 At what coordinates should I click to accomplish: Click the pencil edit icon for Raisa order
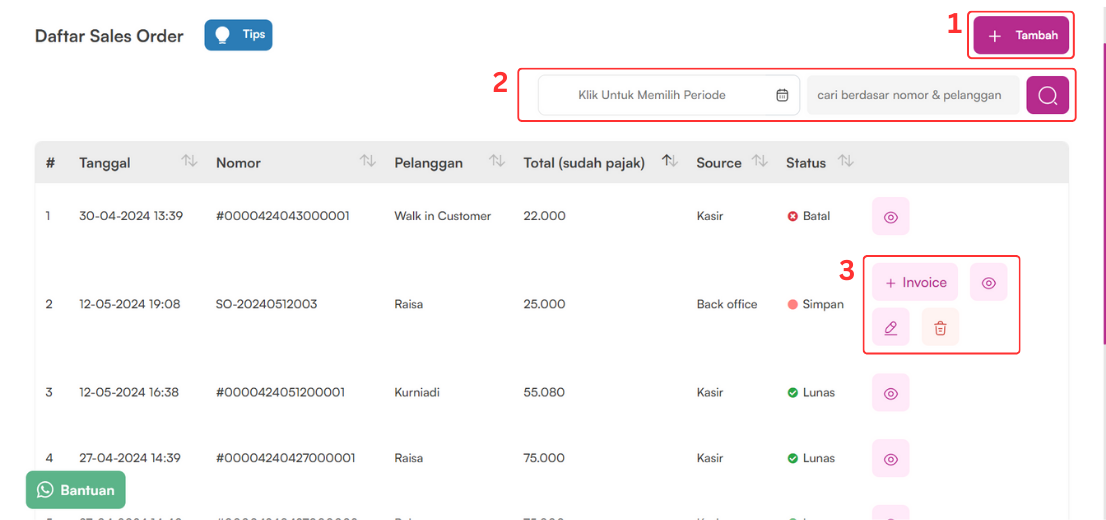890,327
